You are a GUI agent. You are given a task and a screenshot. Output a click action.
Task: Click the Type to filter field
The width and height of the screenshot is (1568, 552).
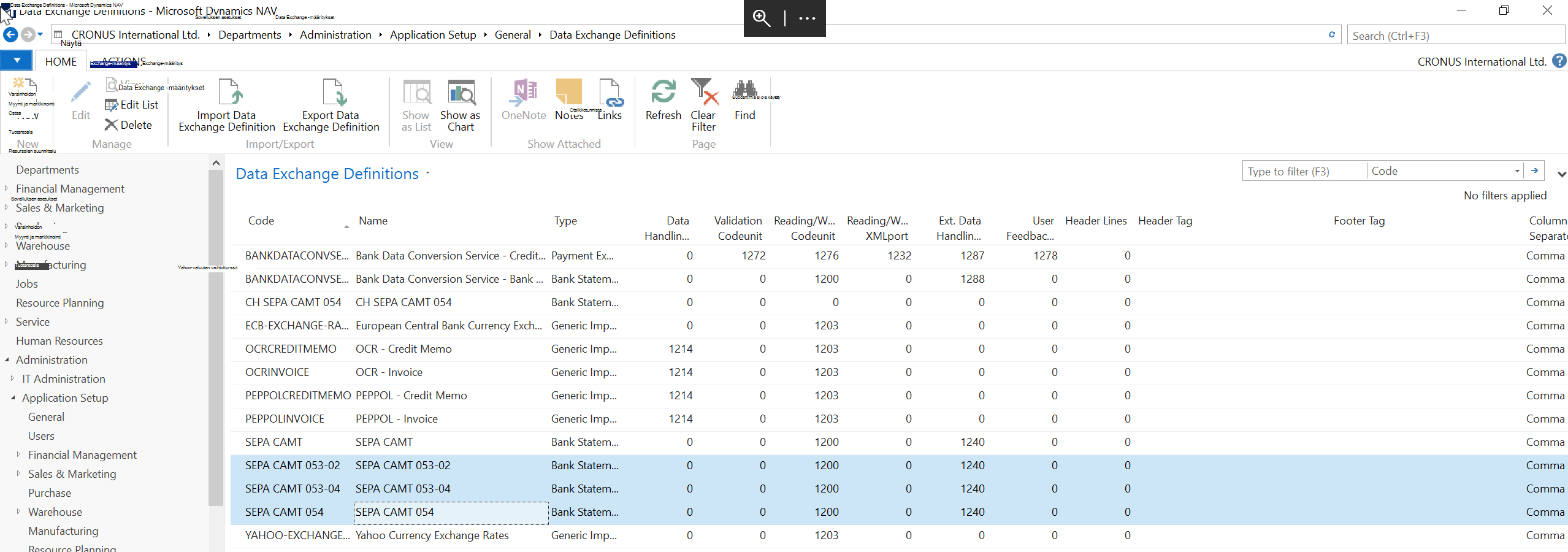point(1304,171)
